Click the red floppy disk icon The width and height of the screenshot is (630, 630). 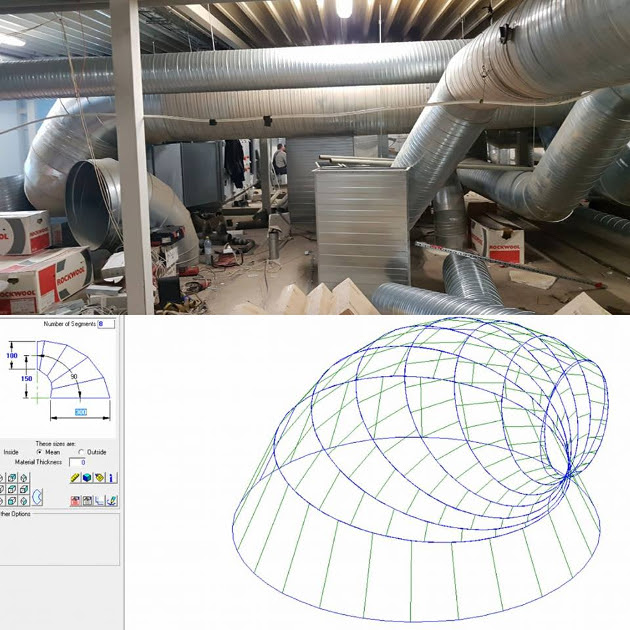click(x=75, y=500)
